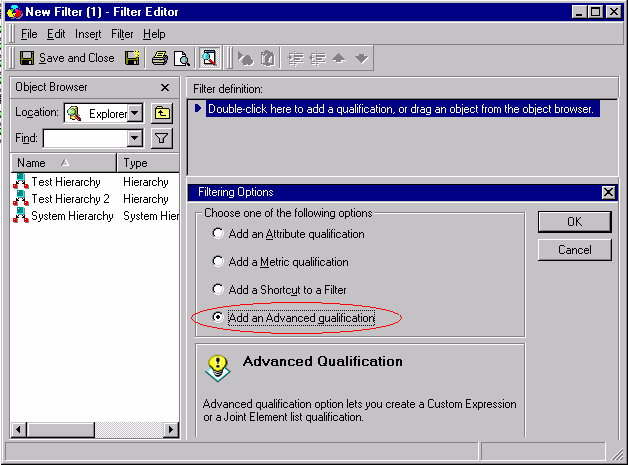Viewport: 628px width, 465px height.
Task: Click the go up one folder icon
Action: pos(162,113)
